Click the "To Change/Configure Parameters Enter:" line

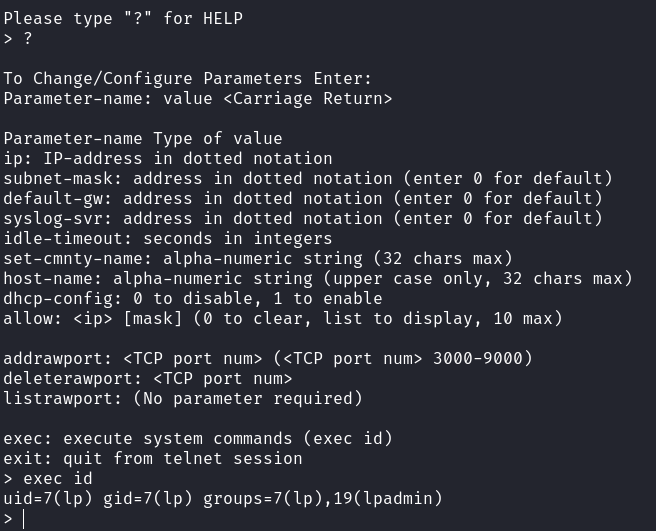click(x=188, y=78)
